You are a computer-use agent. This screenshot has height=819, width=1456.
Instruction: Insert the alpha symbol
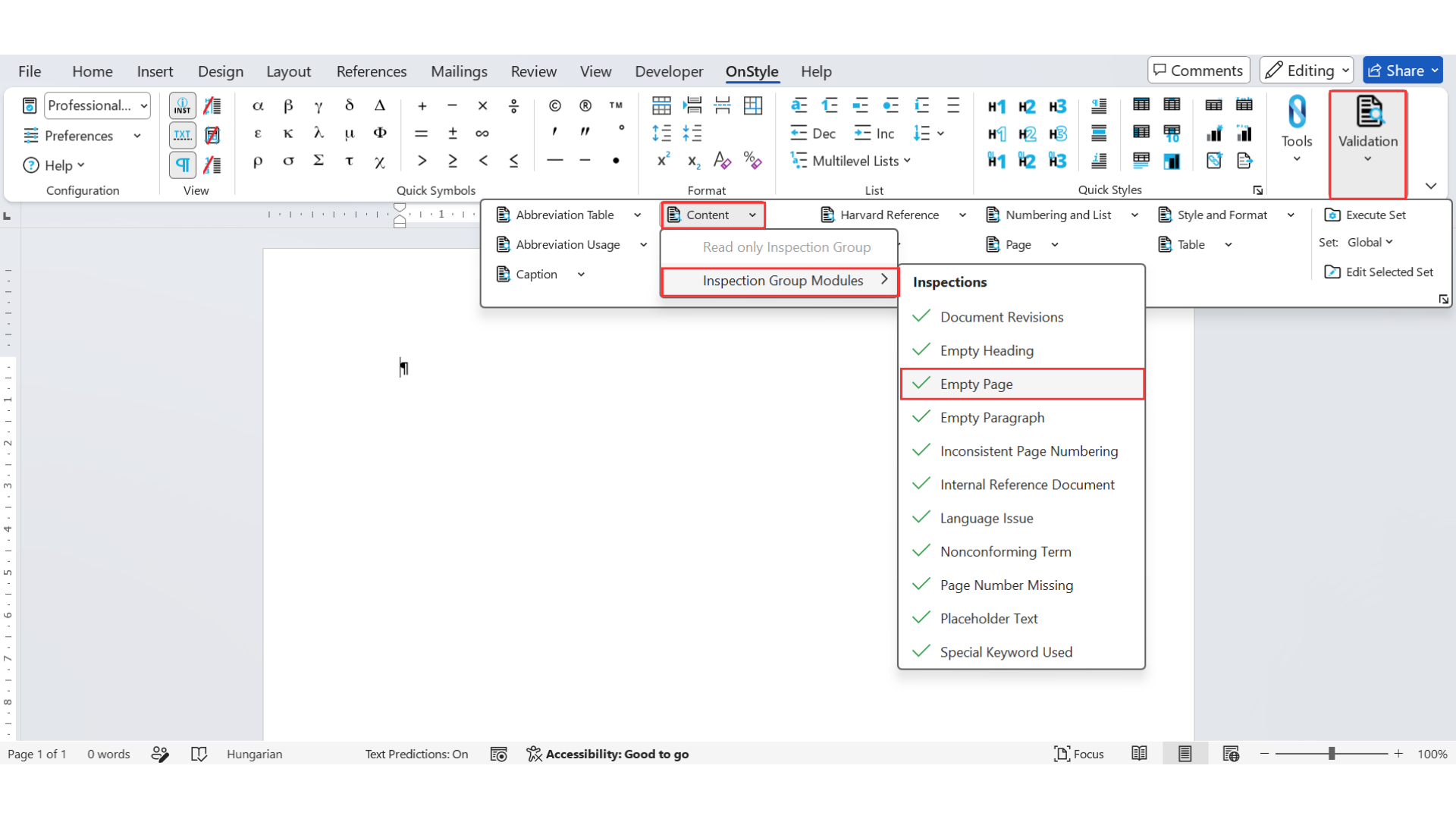click(x=258, y=106)
